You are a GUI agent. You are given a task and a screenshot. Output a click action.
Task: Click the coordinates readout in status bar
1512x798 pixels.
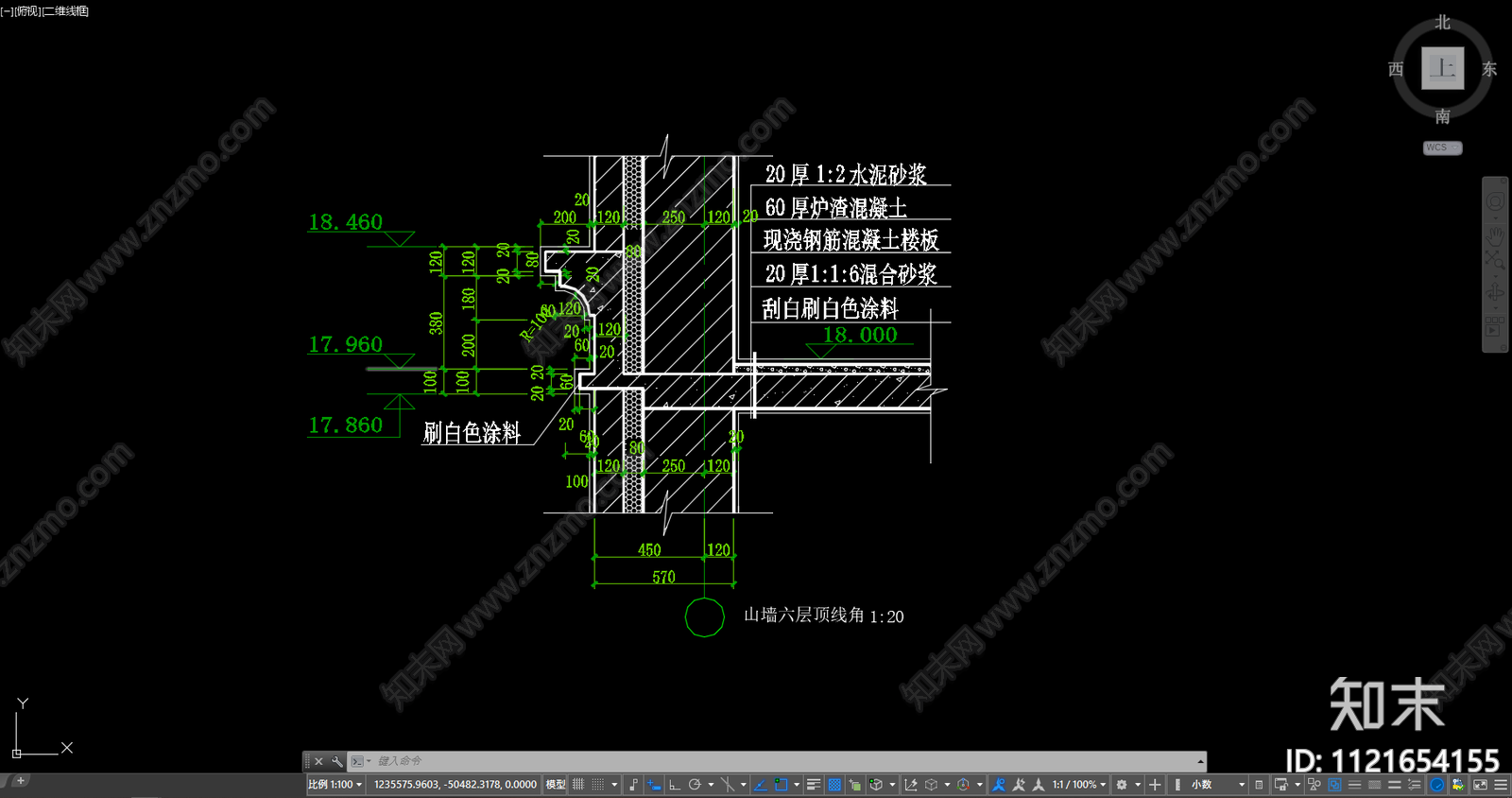coord(455,785)
